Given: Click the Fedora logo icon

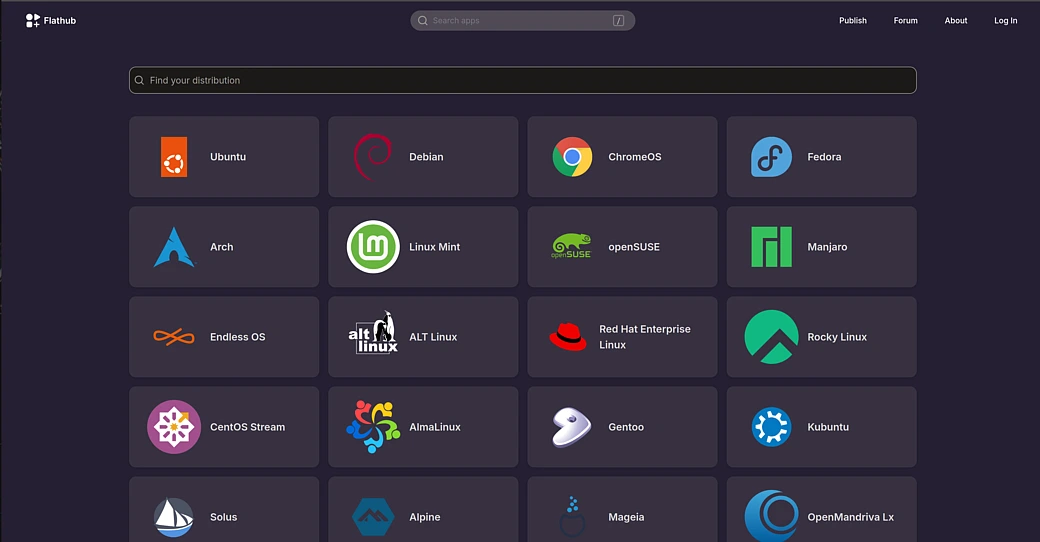Looking at the screenshot, I should coord(771,157).
